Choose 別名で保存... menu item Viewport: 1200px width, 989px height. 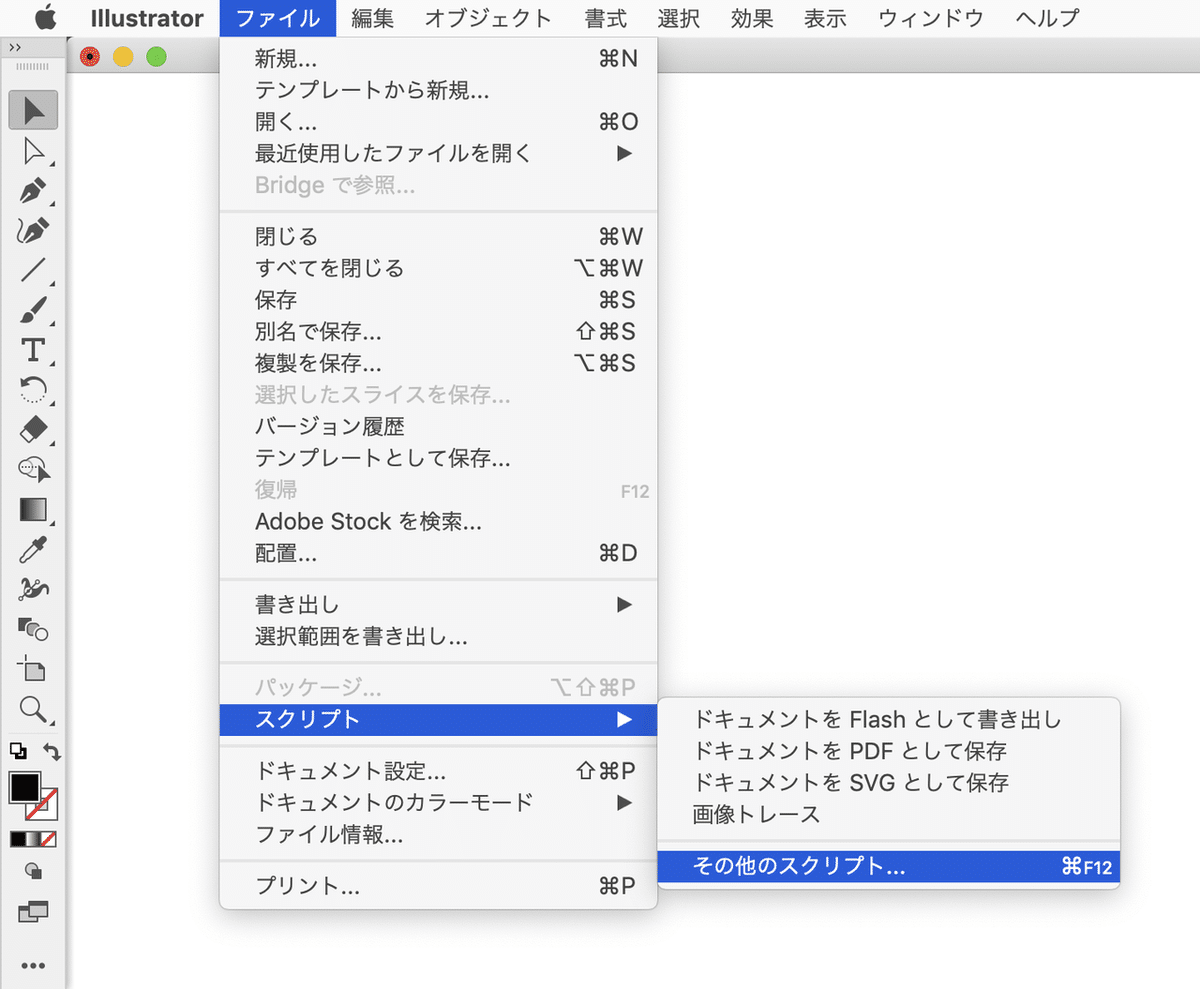(438, 331)
